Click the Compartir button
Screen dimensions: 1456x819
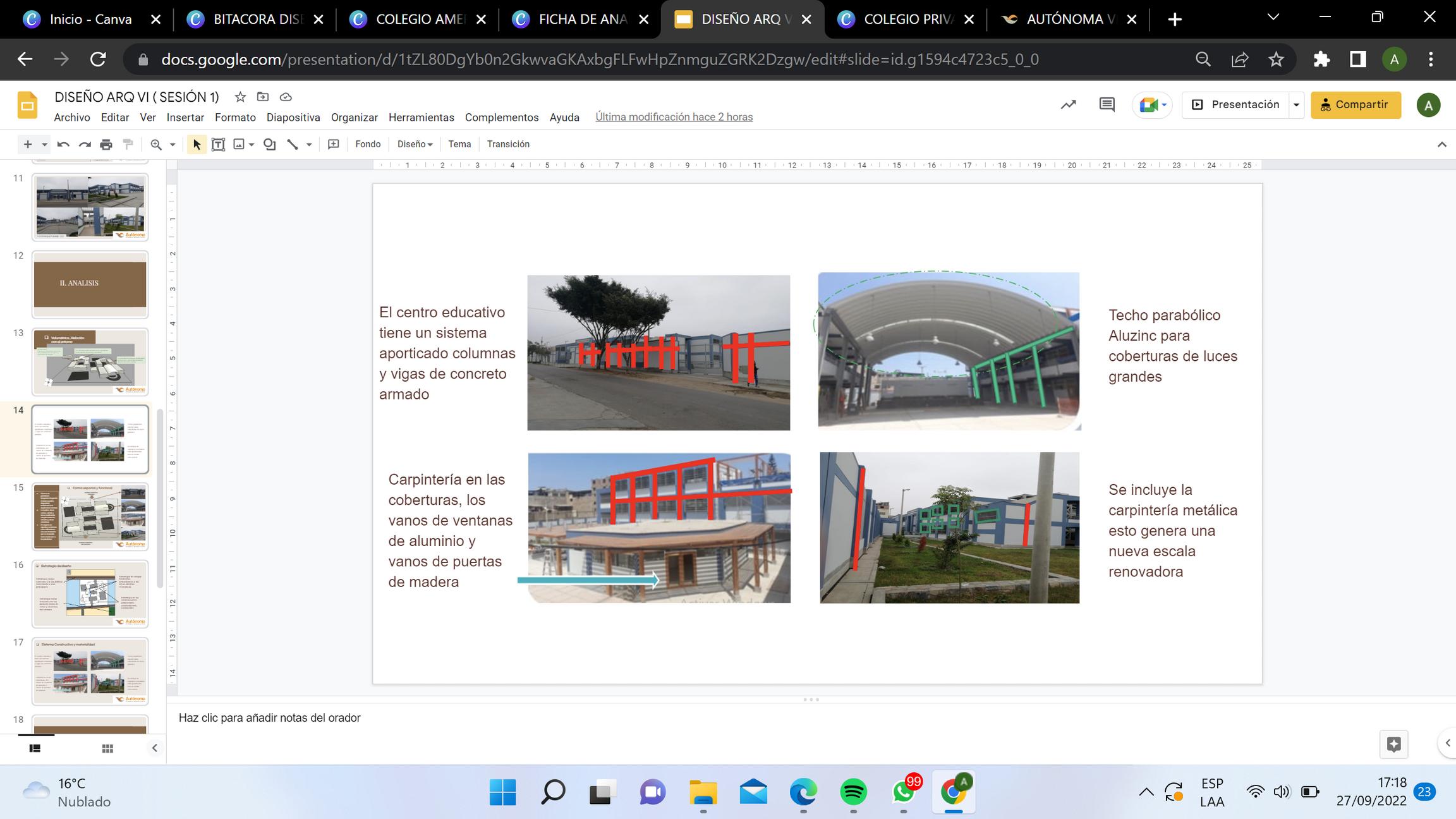coord(1356,105)
